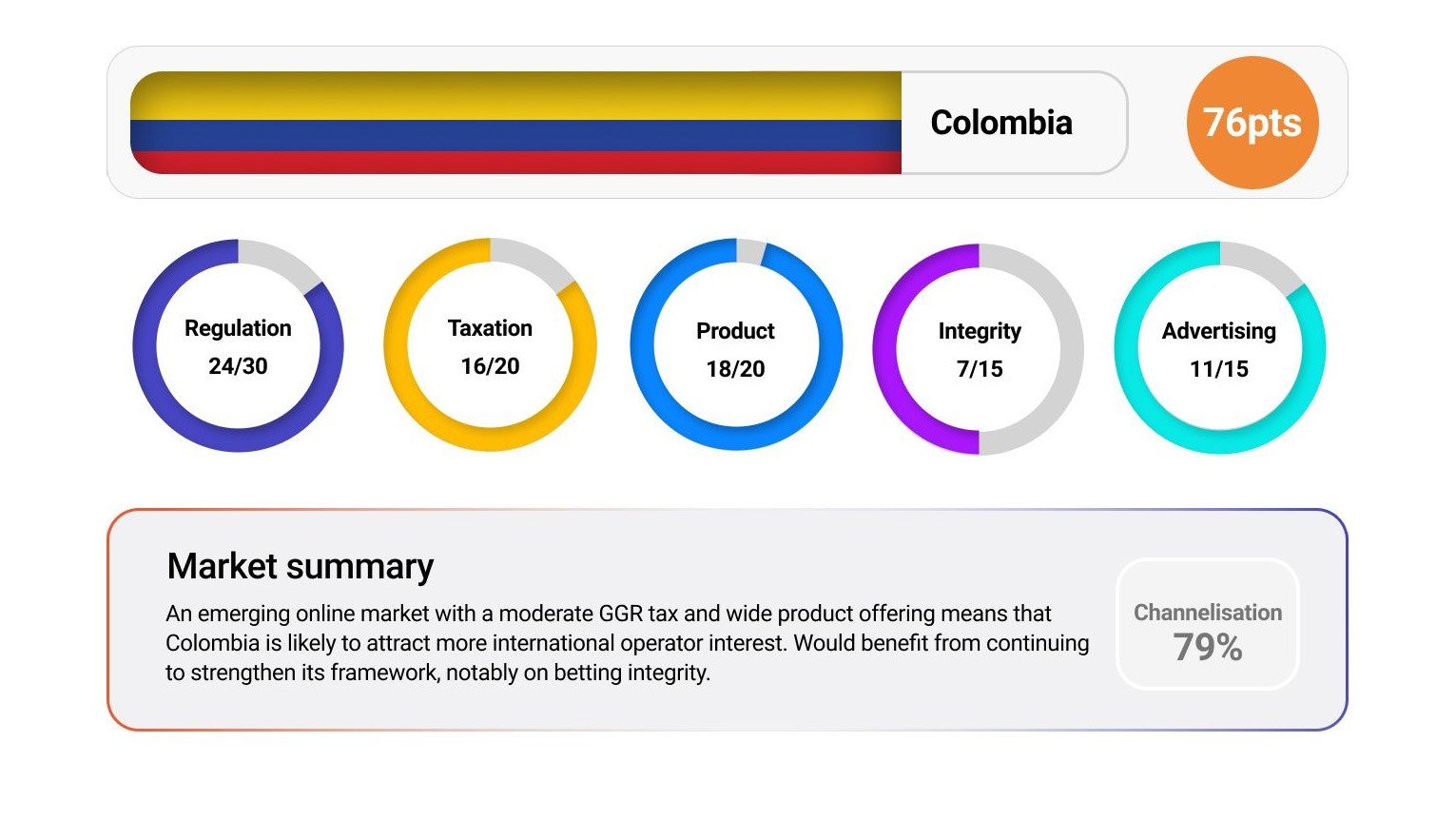1456x820 pixels.
Task: Click the 79% channelisation value
Action: tap(1208, 648)
